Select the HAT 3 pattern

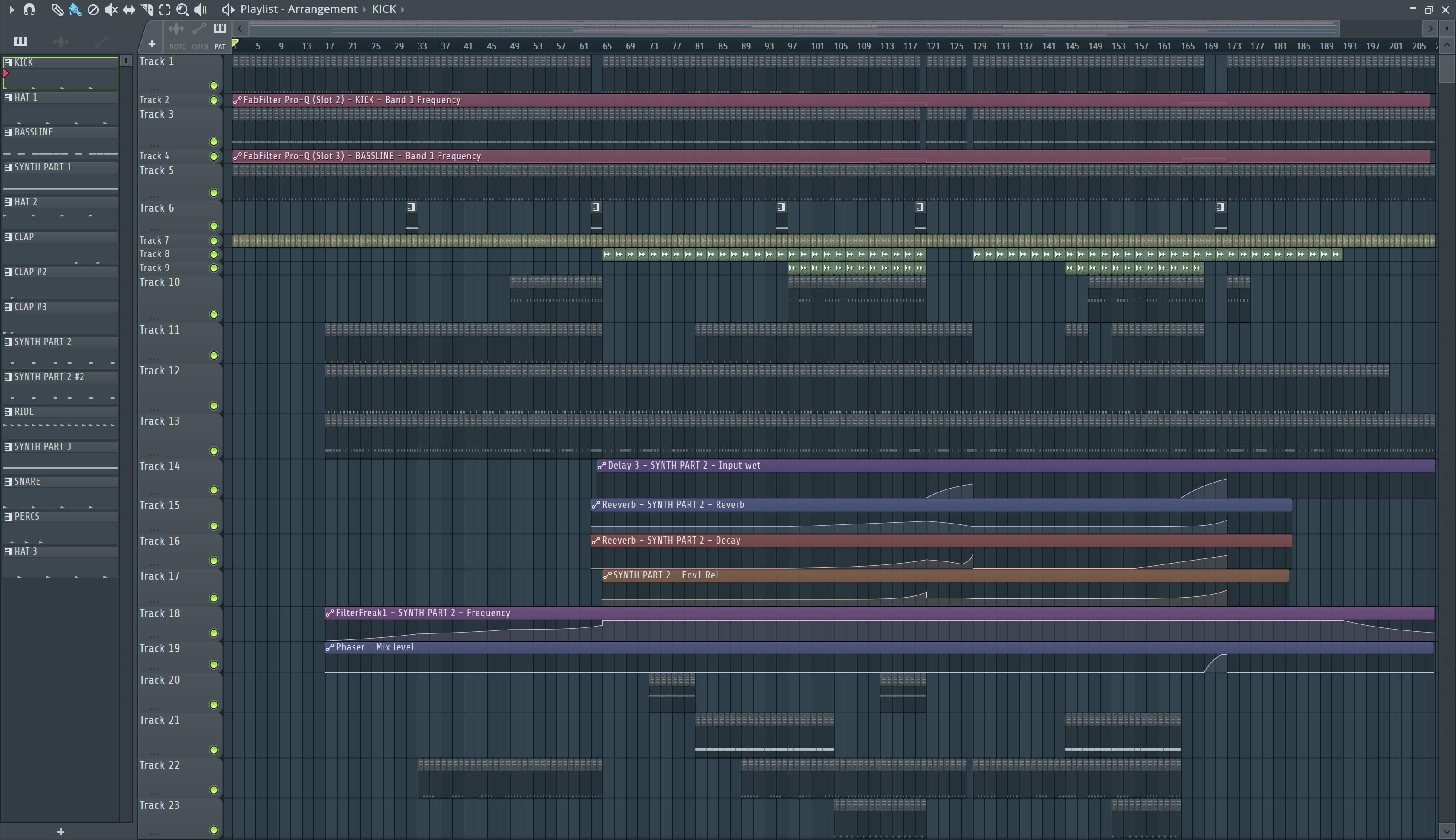pos(60,563)
